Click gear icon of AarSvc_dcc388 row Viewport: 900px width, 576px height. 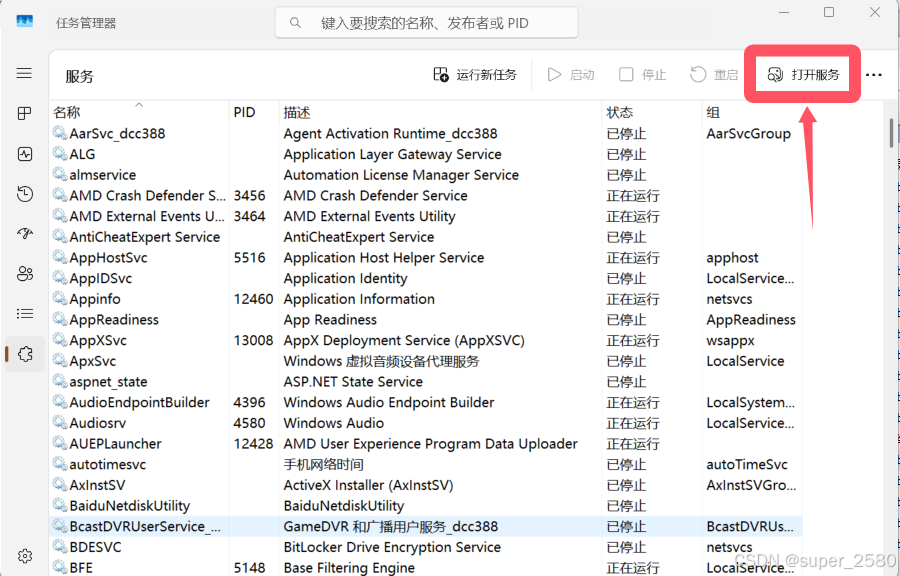(x=60, y=133)
